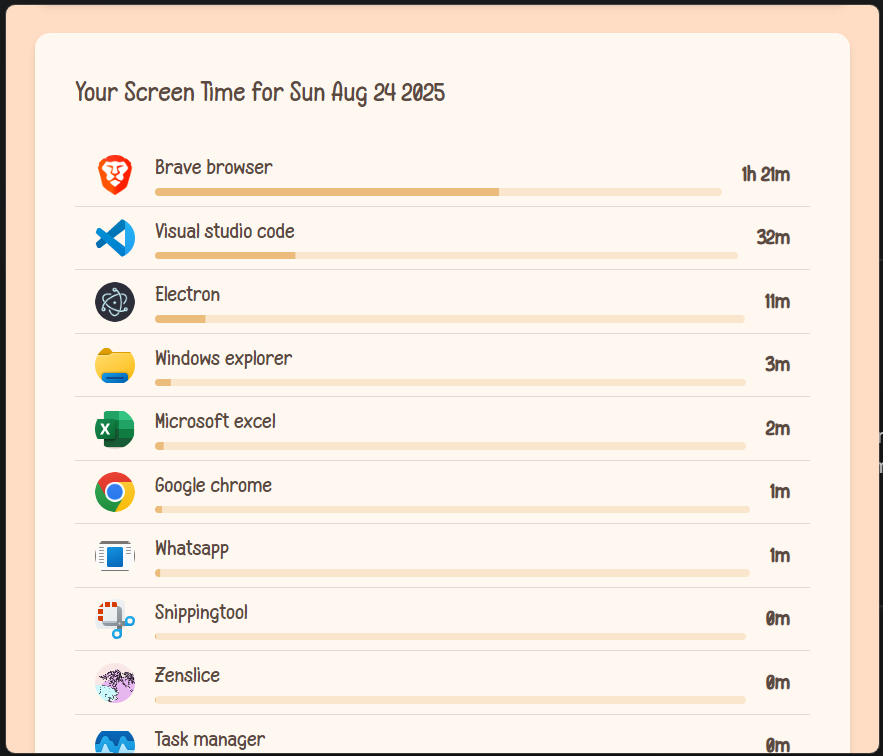Select the Microsoft Excel icon

114,428
